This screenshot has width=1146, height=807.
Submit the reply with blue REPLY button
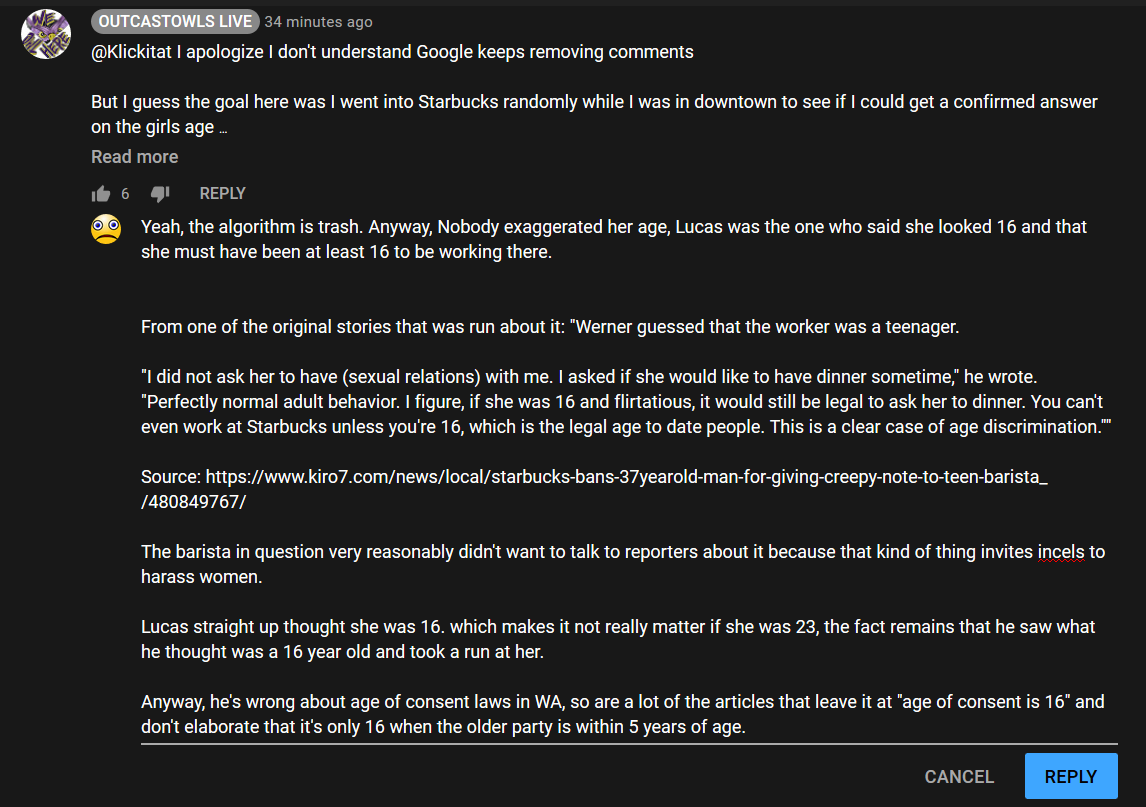click(x=1071, y=776)
